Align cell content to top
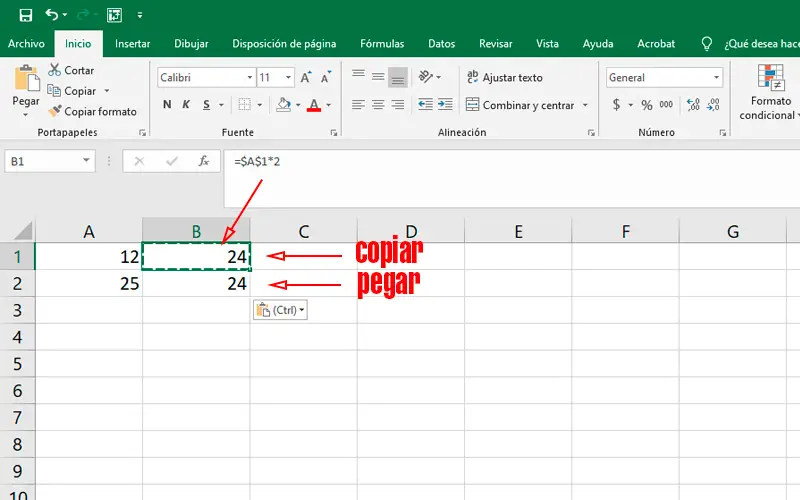800x500 pixels. pos(358,77)
